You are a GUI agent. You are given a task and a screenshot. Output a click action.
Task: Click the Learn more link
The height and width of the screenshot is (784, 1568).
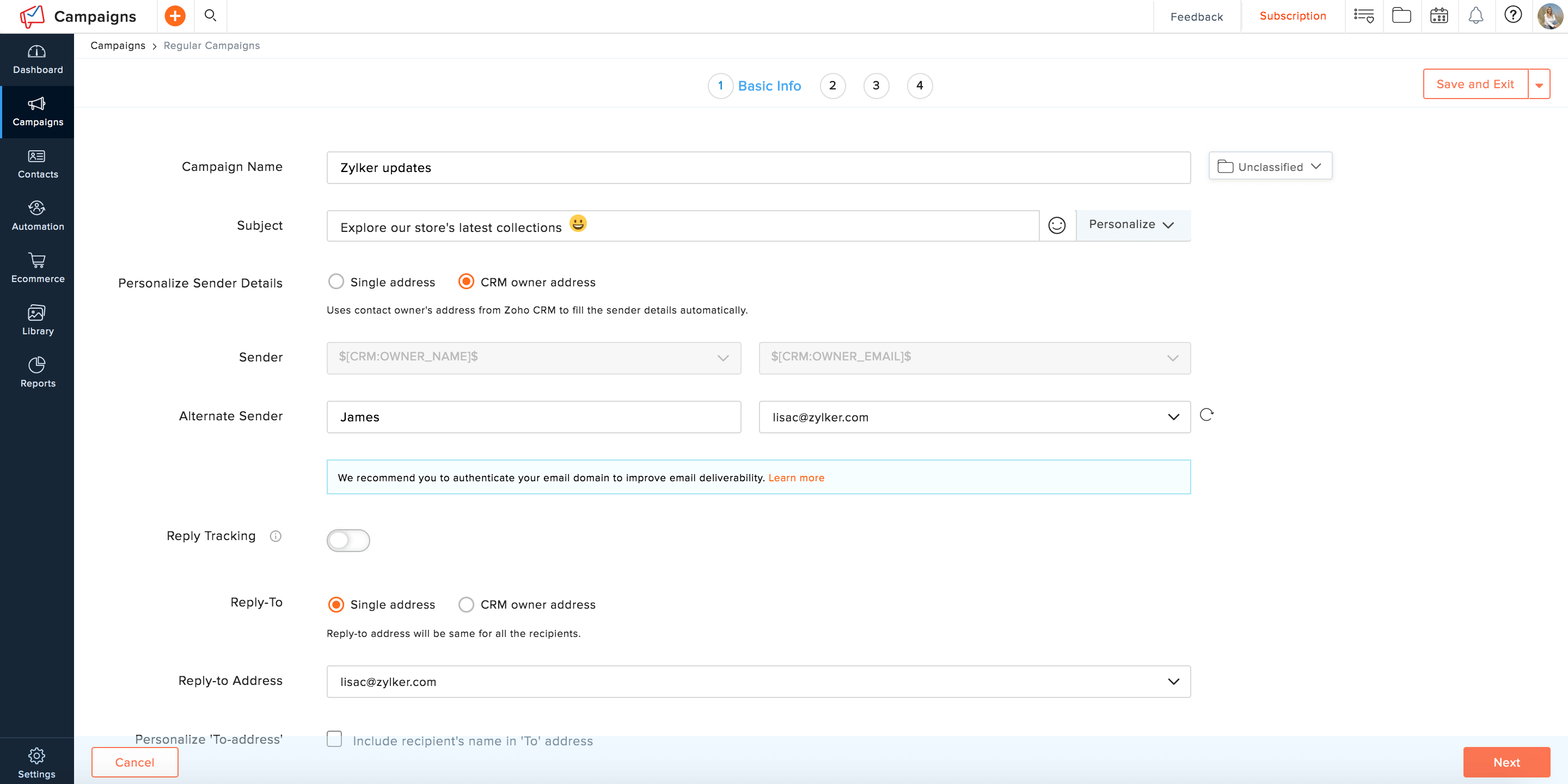click(x=796, y=478)
